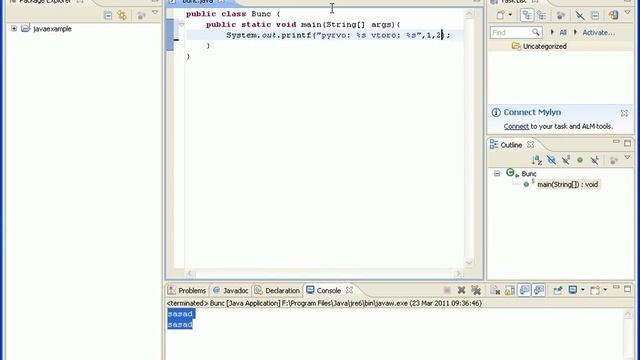The image size is (640, 360).
Task: Switch to the Declaration tab
Action: pyautogui.click(x=278, y=291)
